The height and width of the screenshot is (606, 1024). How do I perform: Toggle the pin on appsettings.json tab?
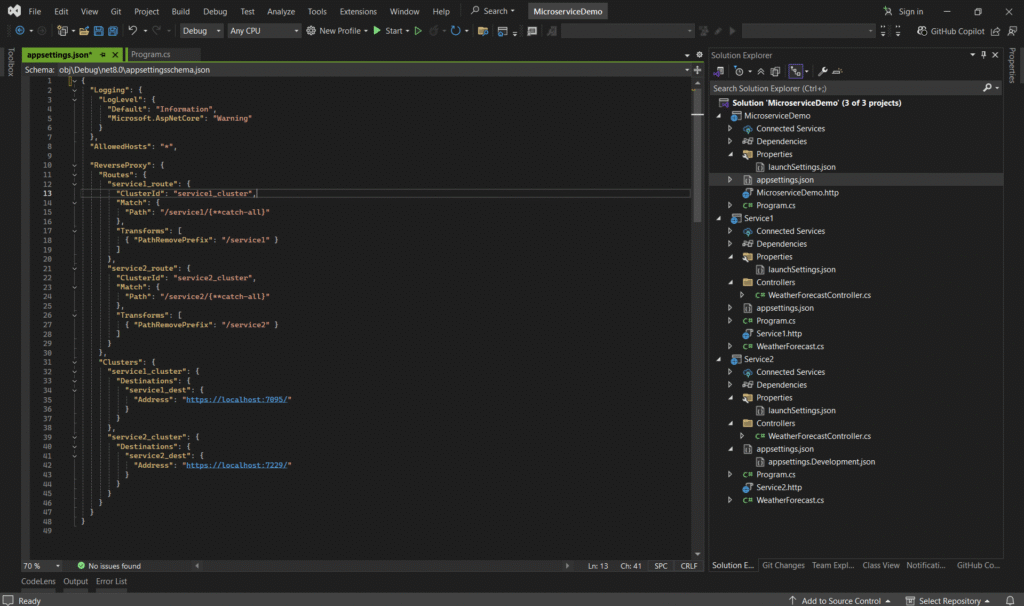click(105, 54)
